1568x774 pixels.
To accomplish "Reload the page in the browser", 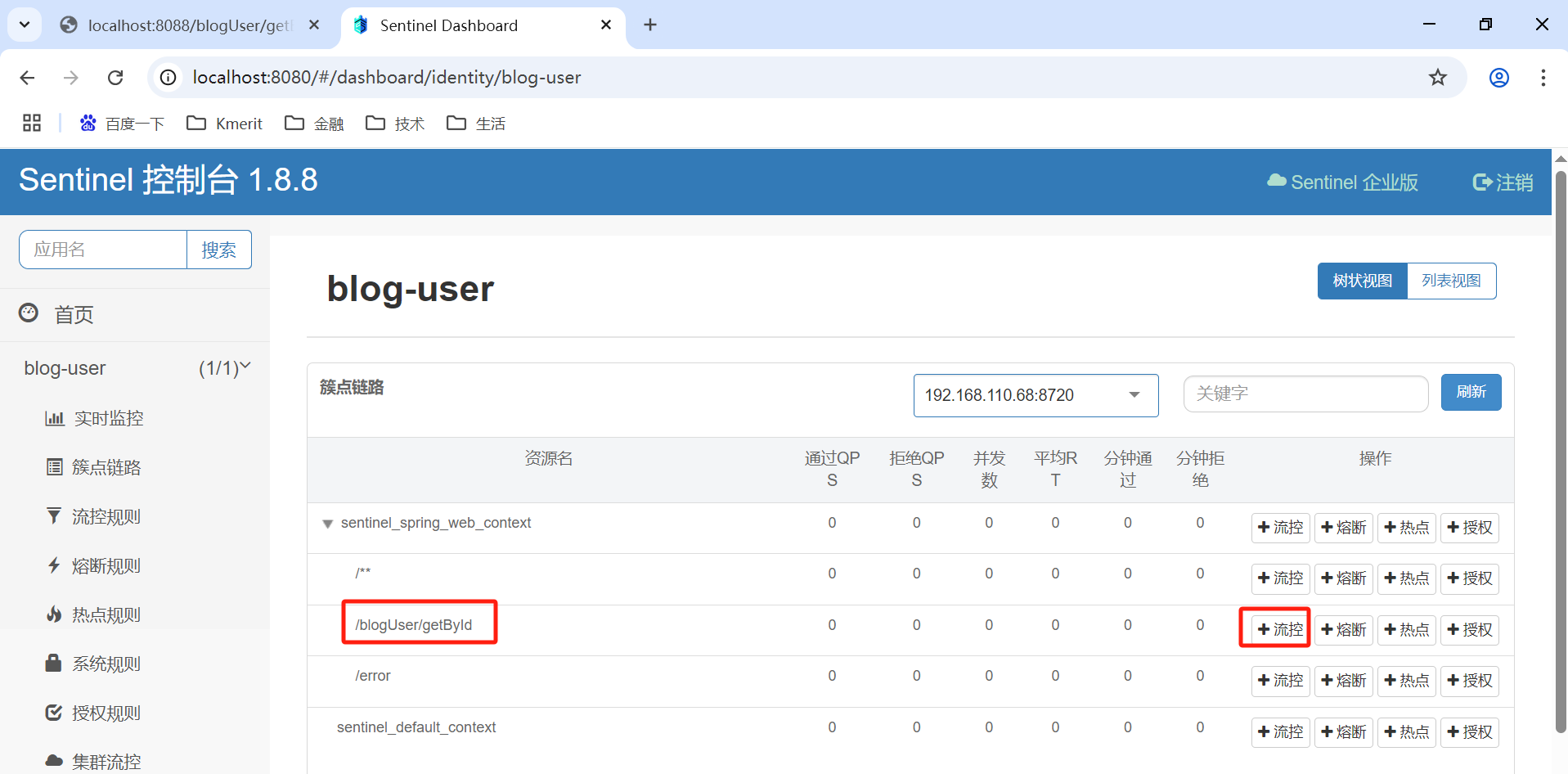I will point(115,78).
